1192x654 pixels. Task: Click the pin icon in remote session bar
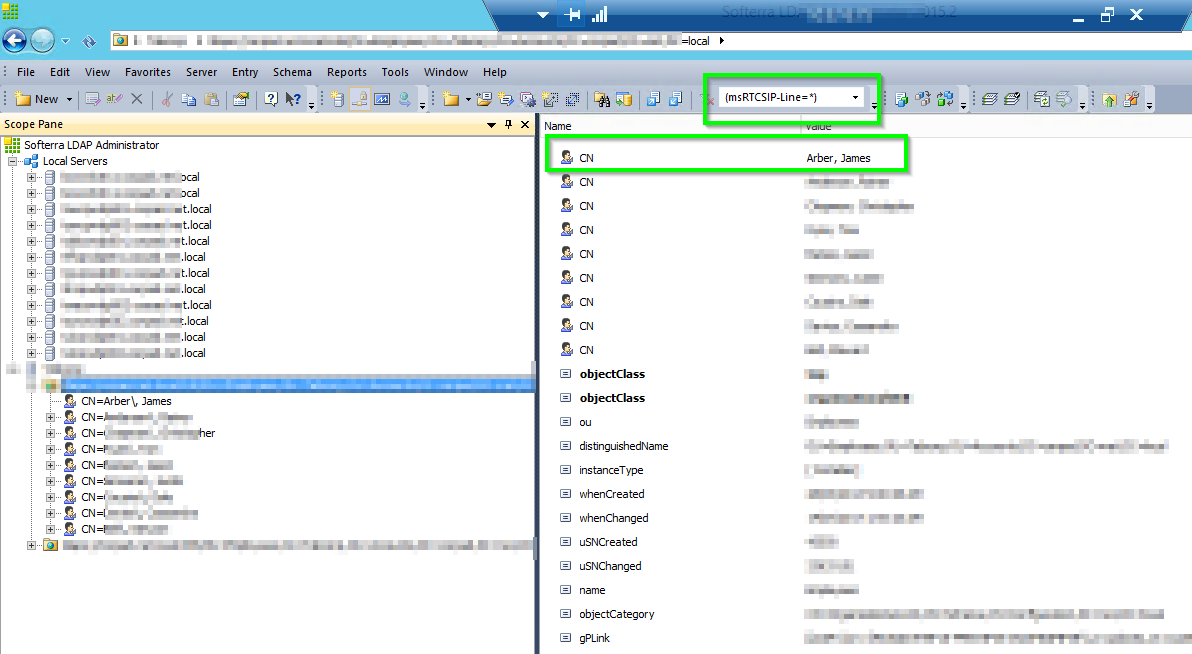point(573,14)
